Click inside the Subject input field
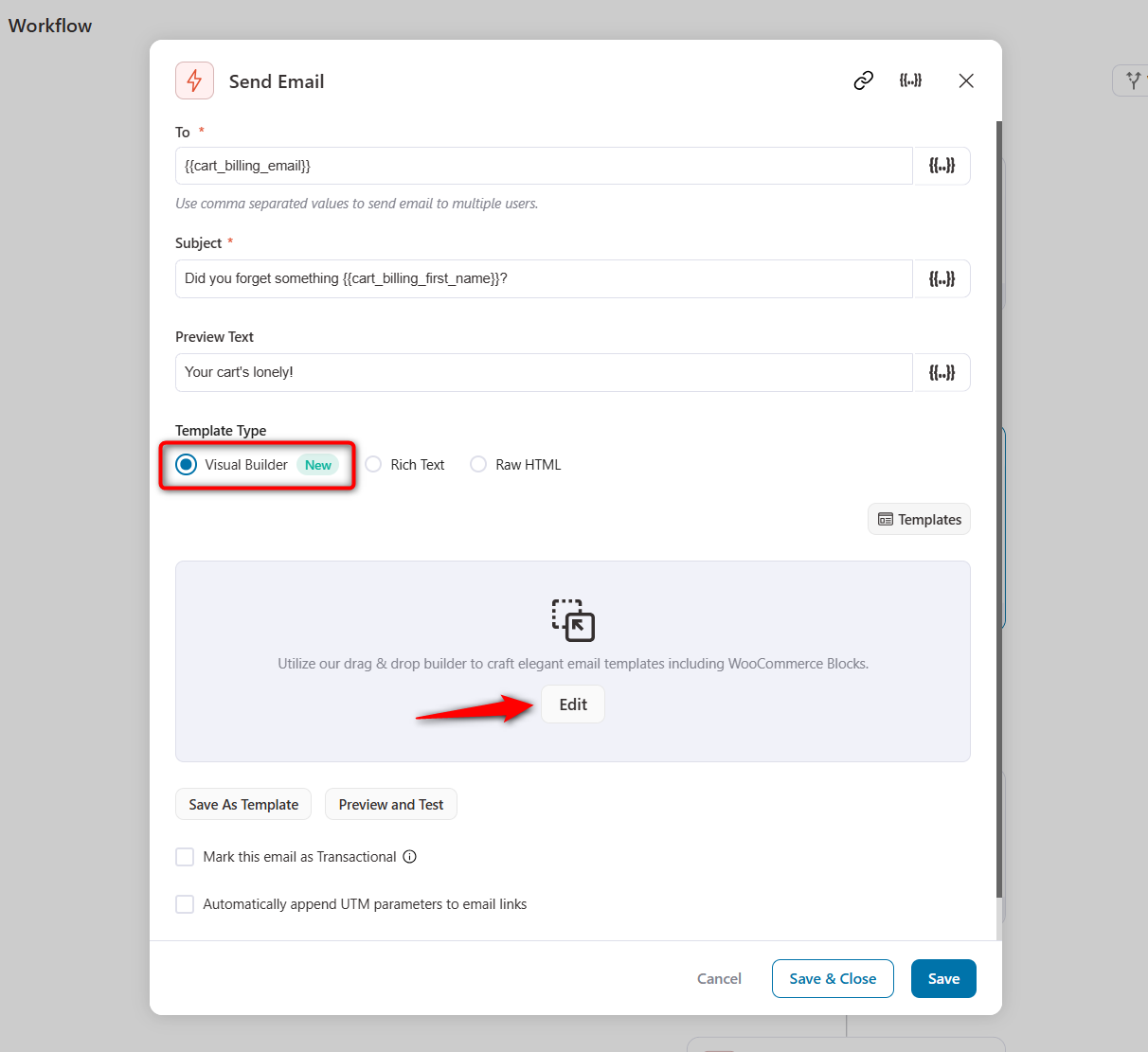 point(544,278)
